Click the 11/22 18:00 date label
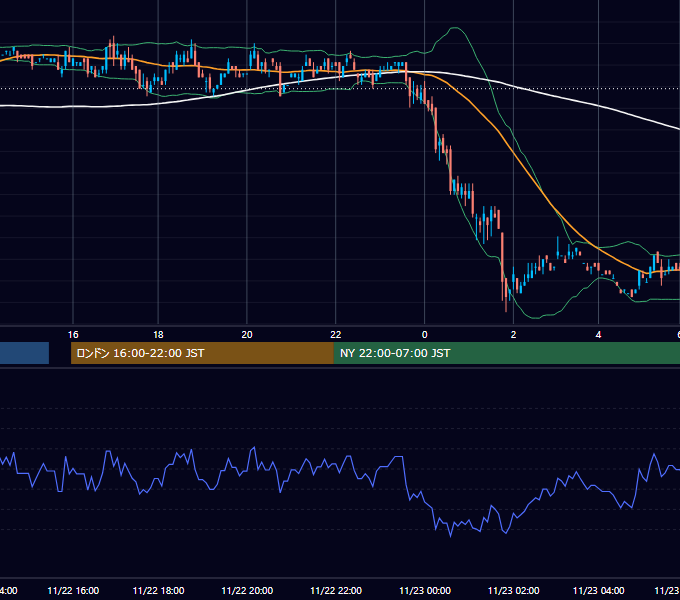This screenshot has width=680, height=600. (x=158, y=590)
